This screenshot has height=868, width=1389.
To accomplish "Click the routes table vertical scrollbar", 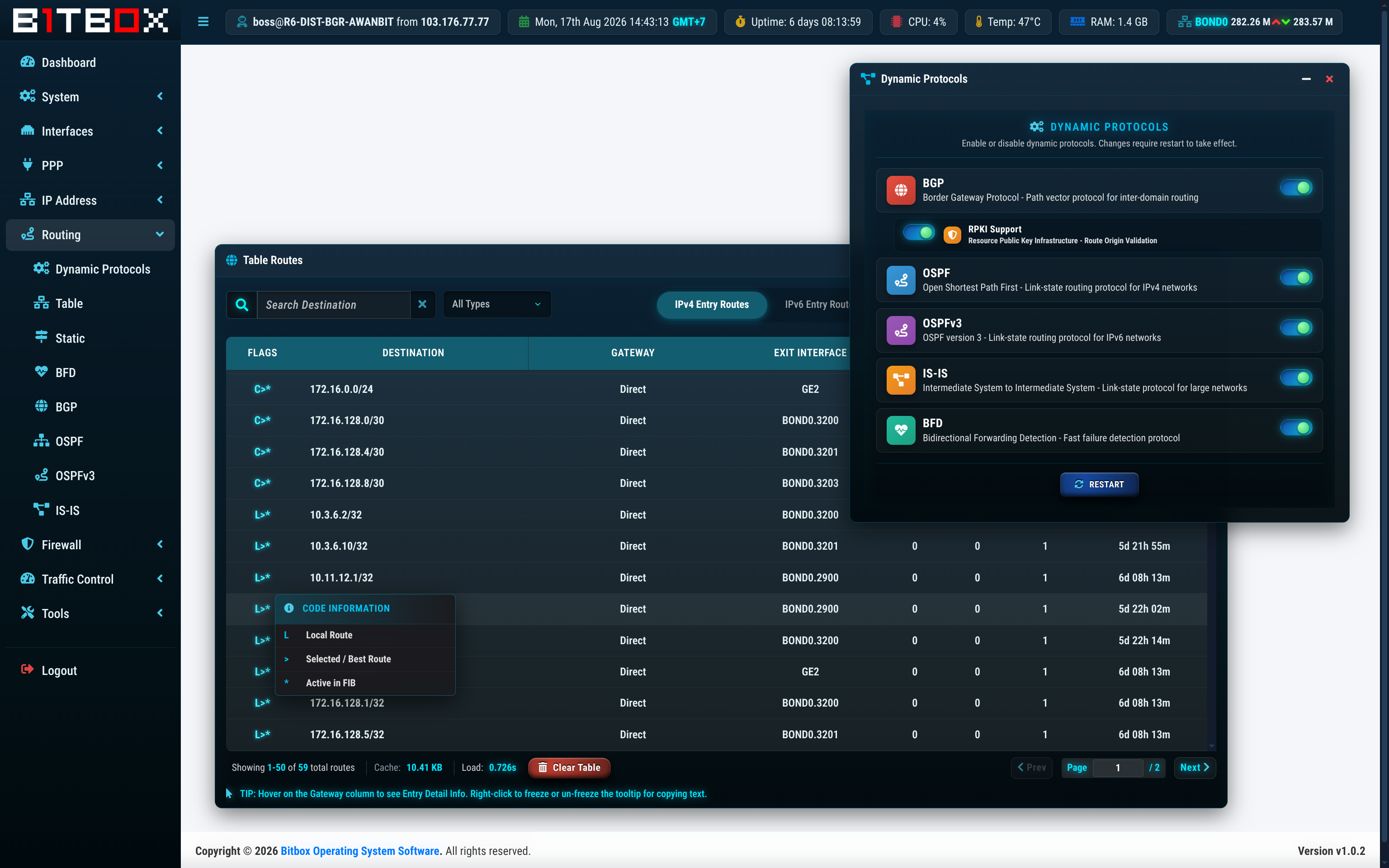I will [x=1212, y=637].
